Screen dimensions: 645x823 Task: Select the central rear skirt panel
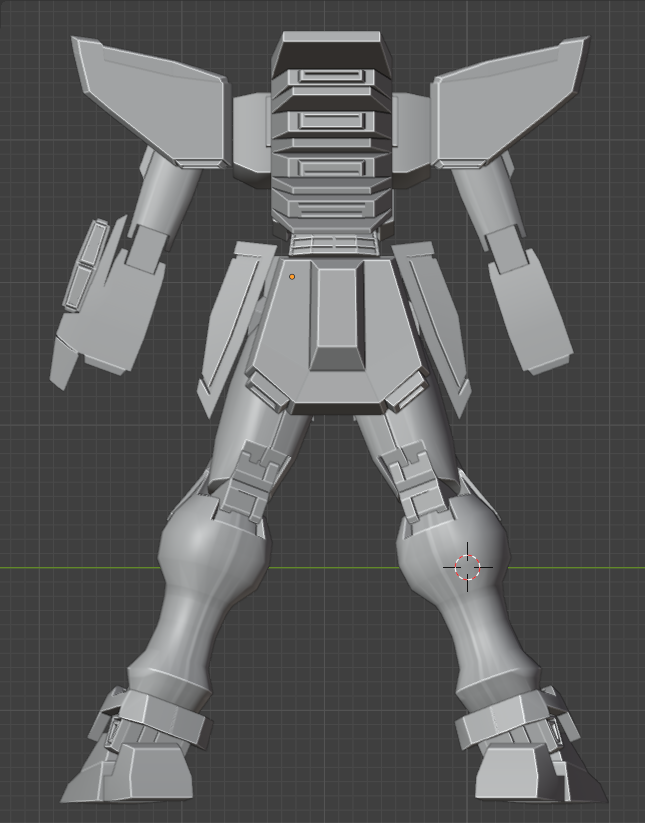click(x=336, y=320)
